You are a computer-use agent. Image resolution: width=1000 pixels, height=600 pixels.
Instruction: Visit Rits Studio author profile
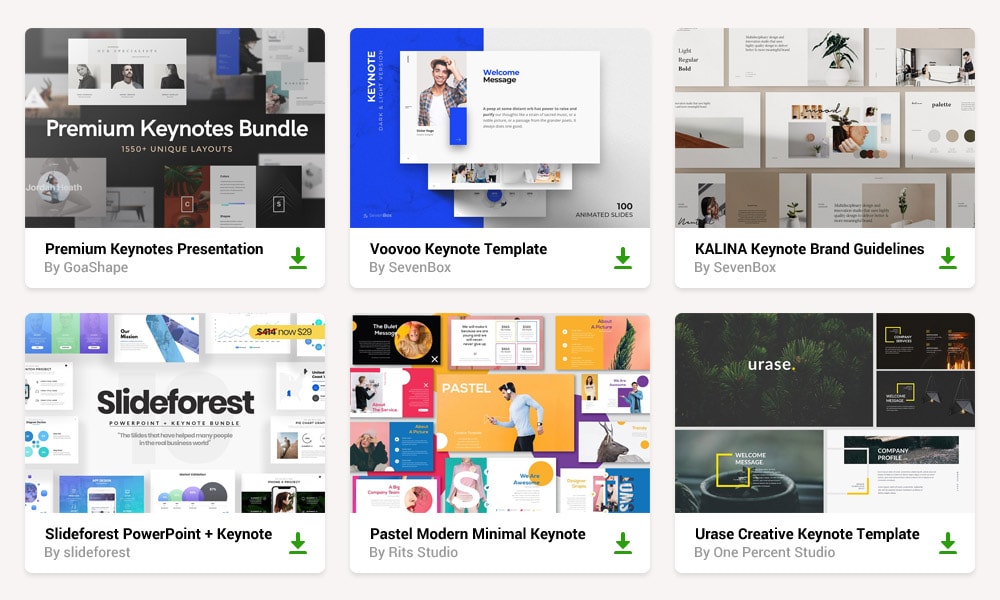point(413,552)
